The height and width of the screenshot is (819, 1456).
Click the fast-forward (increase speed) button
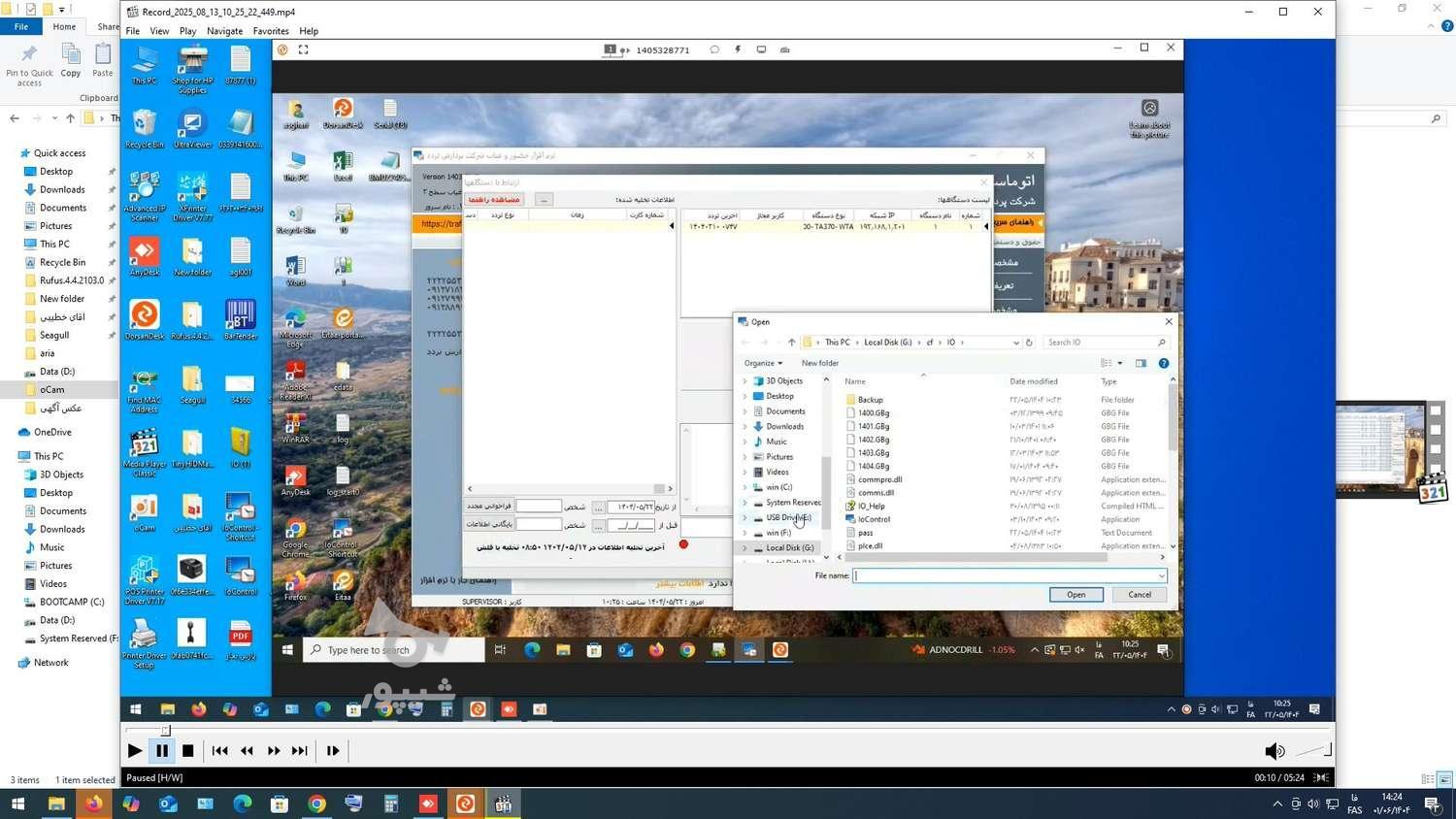[x=274, y=750]
